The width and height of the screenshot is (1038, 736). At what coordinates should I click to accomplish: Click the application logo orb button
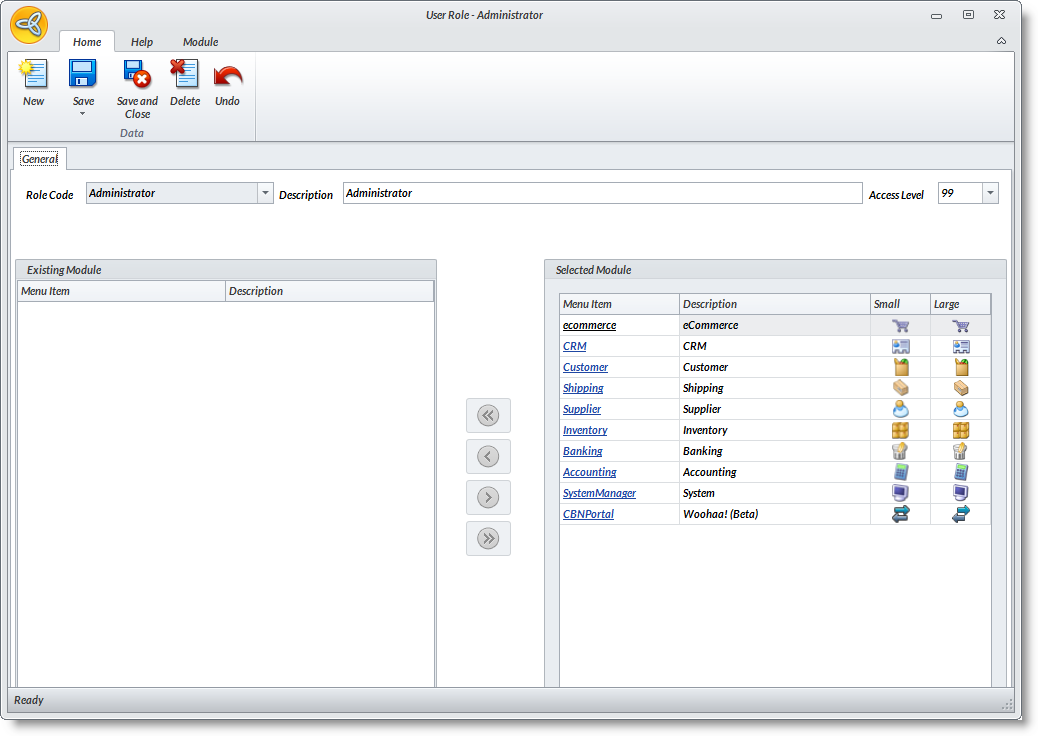pyautogui.click(x=29, y=25)
